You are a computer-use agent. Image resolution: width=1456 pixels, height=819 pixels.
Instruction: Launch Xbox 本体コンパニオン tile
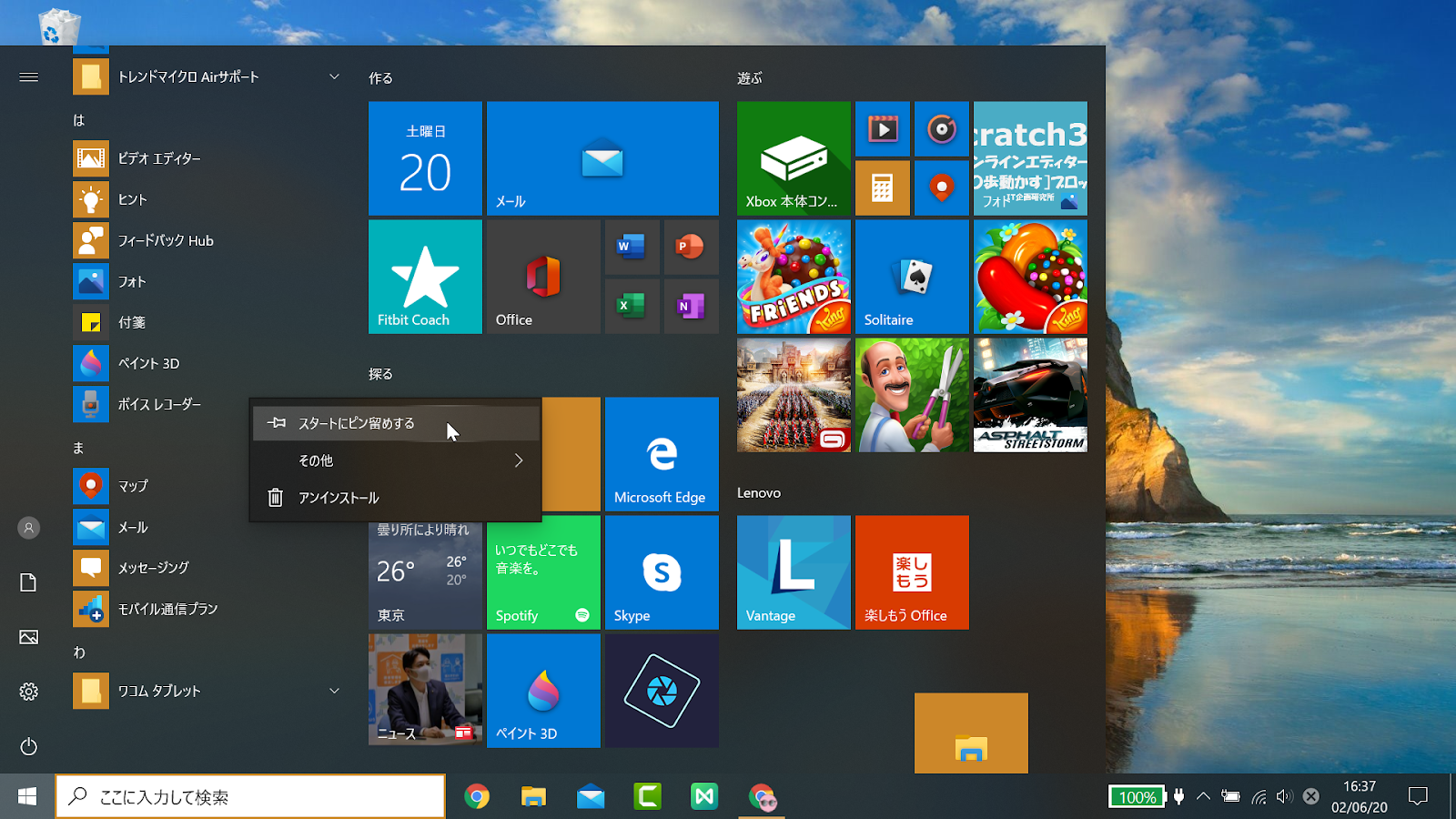tap(794, 158)
